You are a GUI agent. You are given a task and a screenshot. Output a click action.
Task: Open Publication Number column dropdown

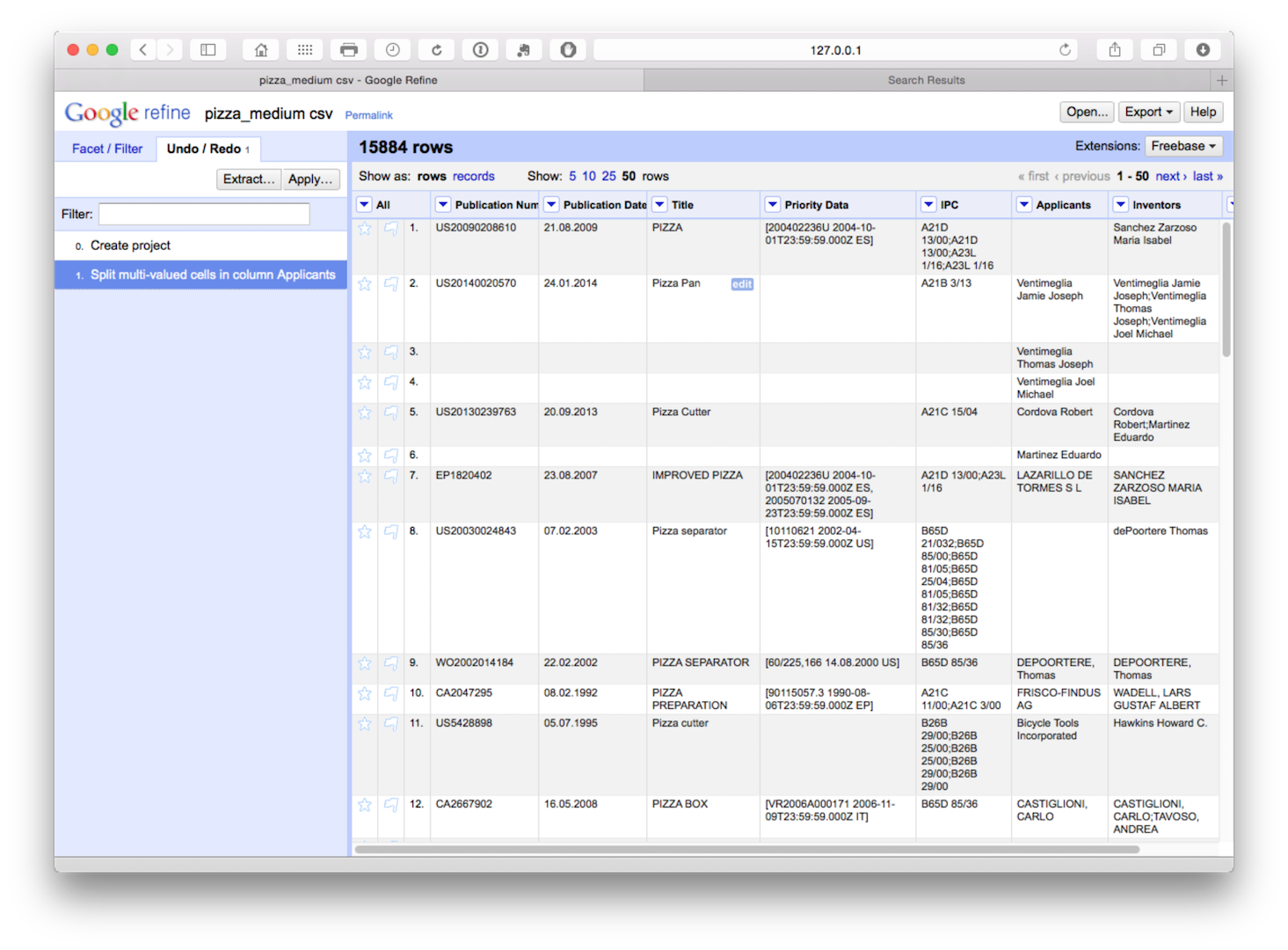pos(443,205)
